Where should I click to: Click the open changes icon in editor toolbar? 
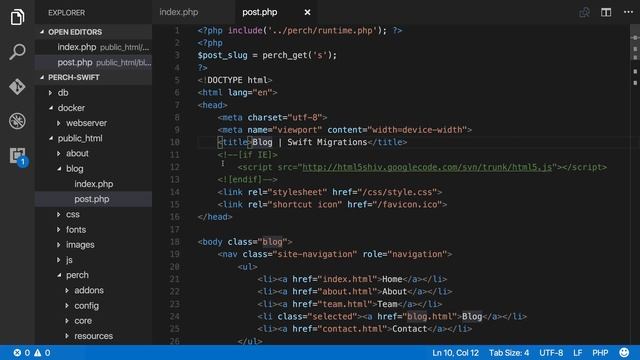coord(584,12)
